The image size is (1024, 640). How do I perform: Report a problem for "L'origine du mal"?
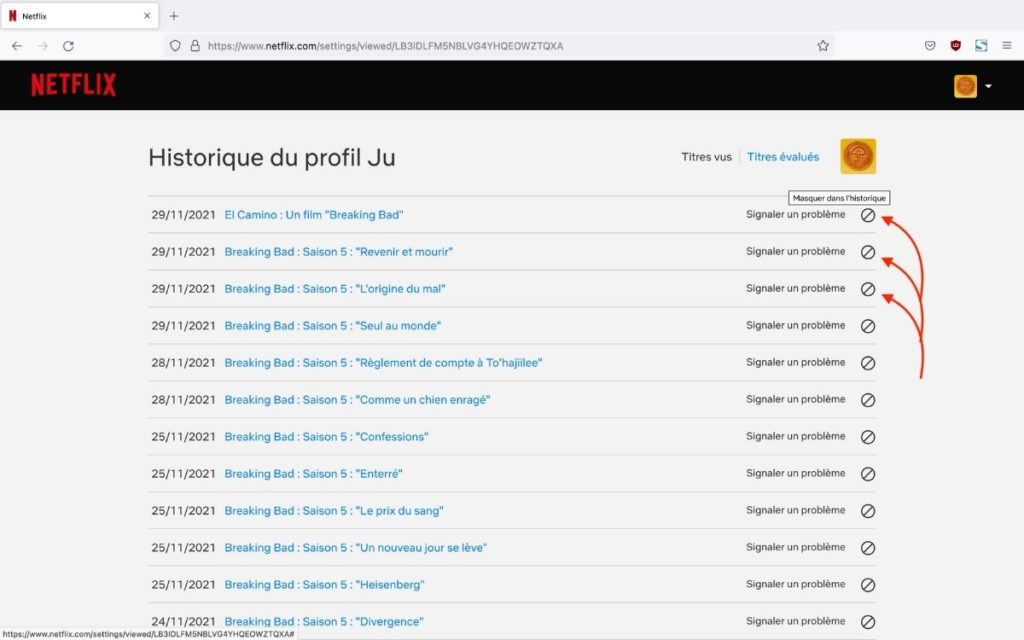pos(795,288)
